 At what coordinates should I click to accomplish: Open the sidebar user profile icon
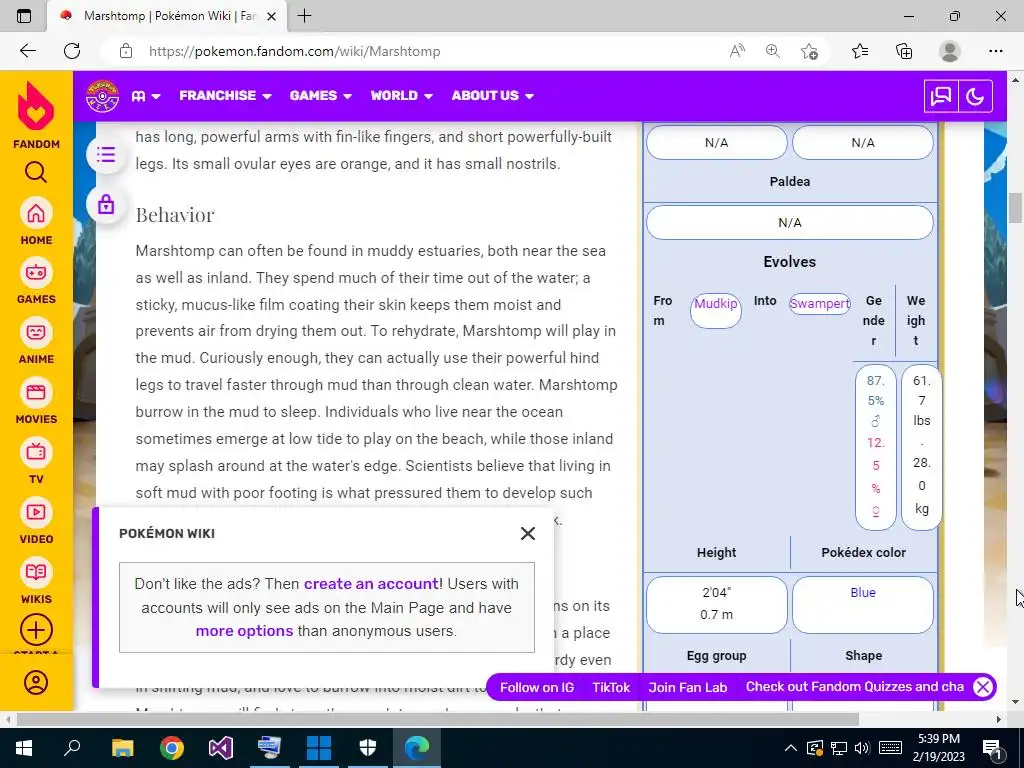pyautogui.click(x=36, y=682)
